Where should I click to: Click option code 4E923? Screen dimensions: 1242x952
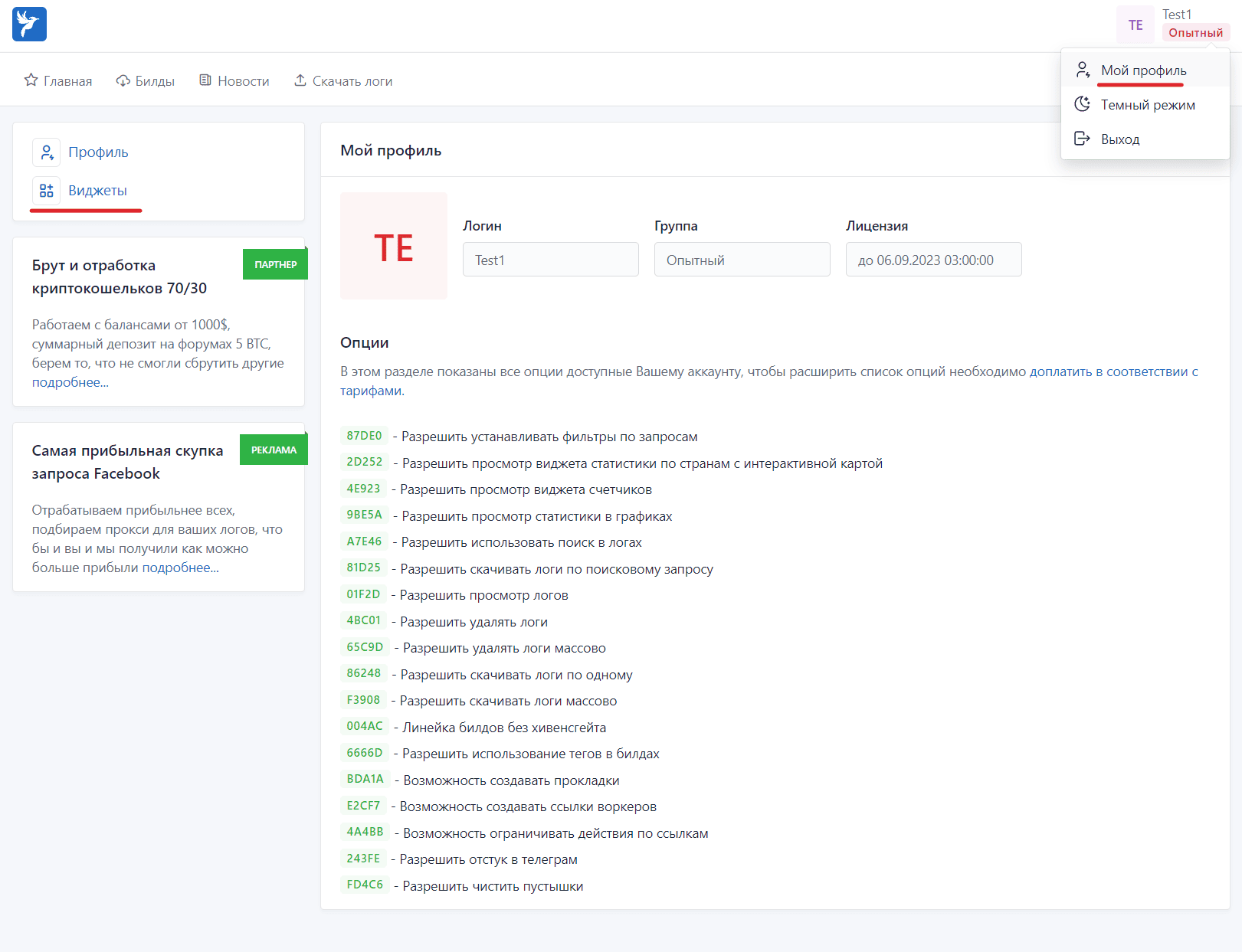click(x=363, y=489)
